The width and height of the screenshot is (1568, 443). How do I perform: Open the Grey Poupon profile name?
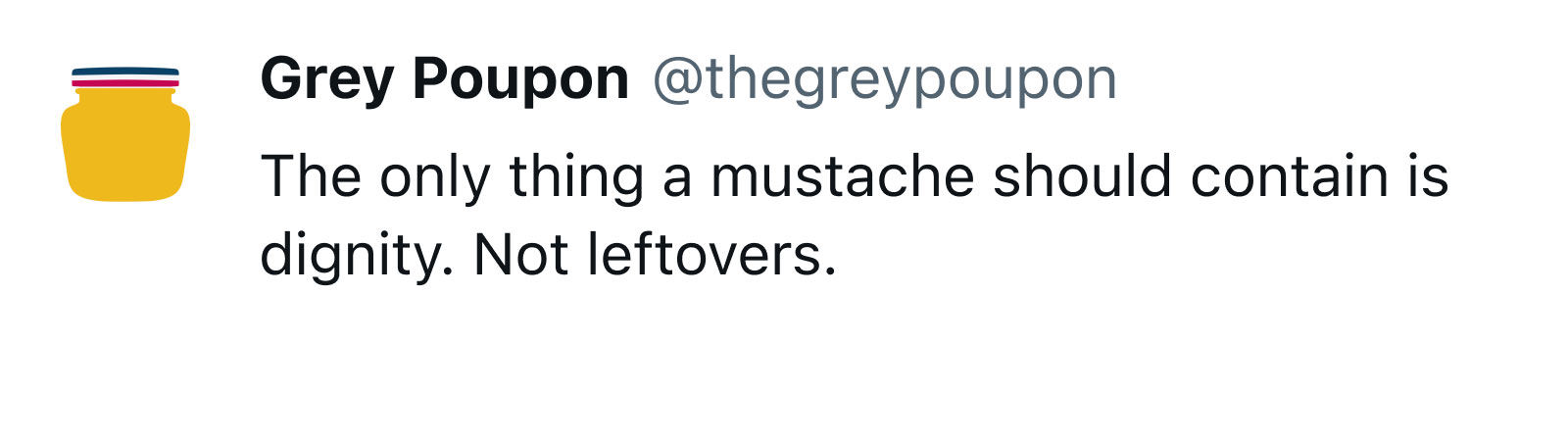[444, 79]
